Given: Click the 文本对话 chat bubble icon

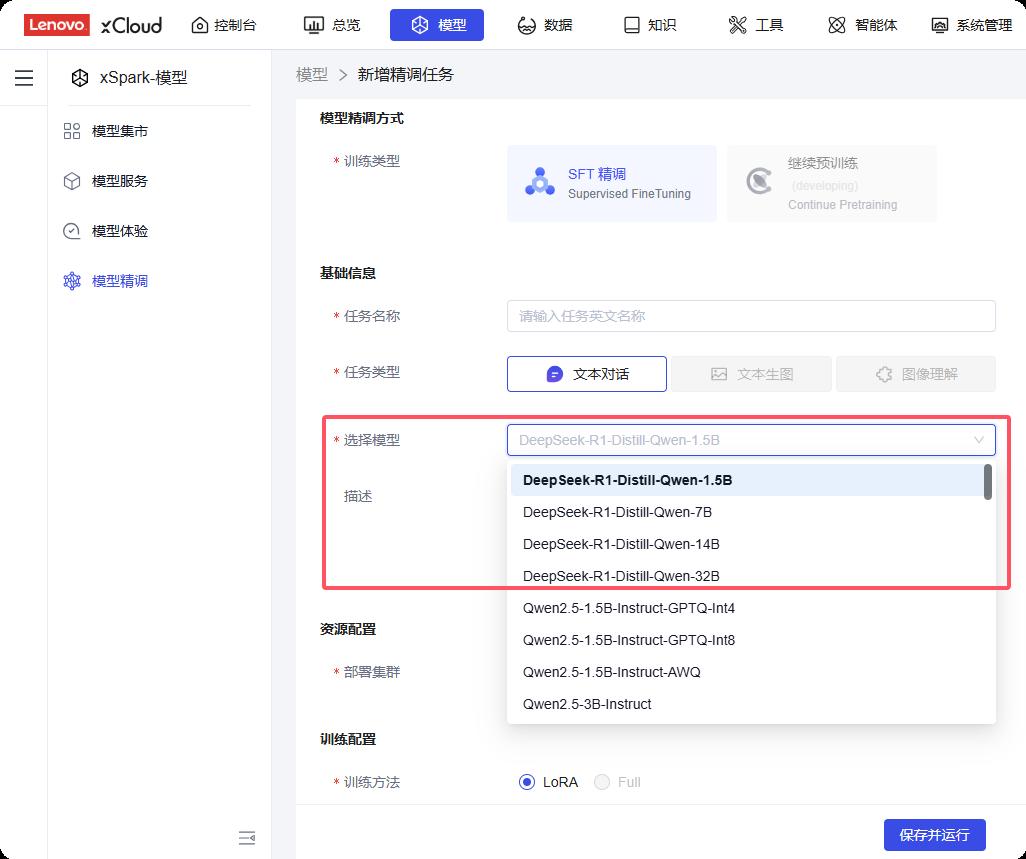Looking at the screenshot, I should (554, 374).
